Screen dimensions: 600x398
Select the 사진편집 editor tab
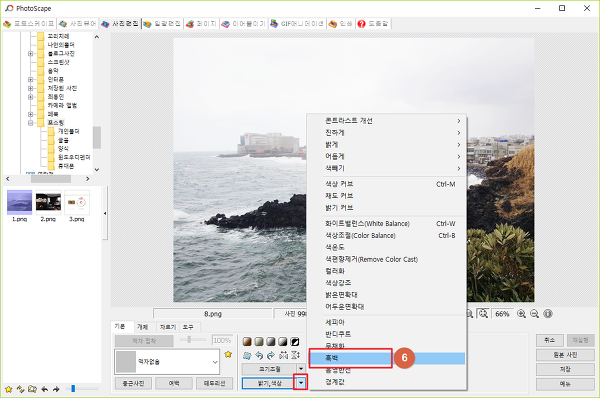point(120,24)
